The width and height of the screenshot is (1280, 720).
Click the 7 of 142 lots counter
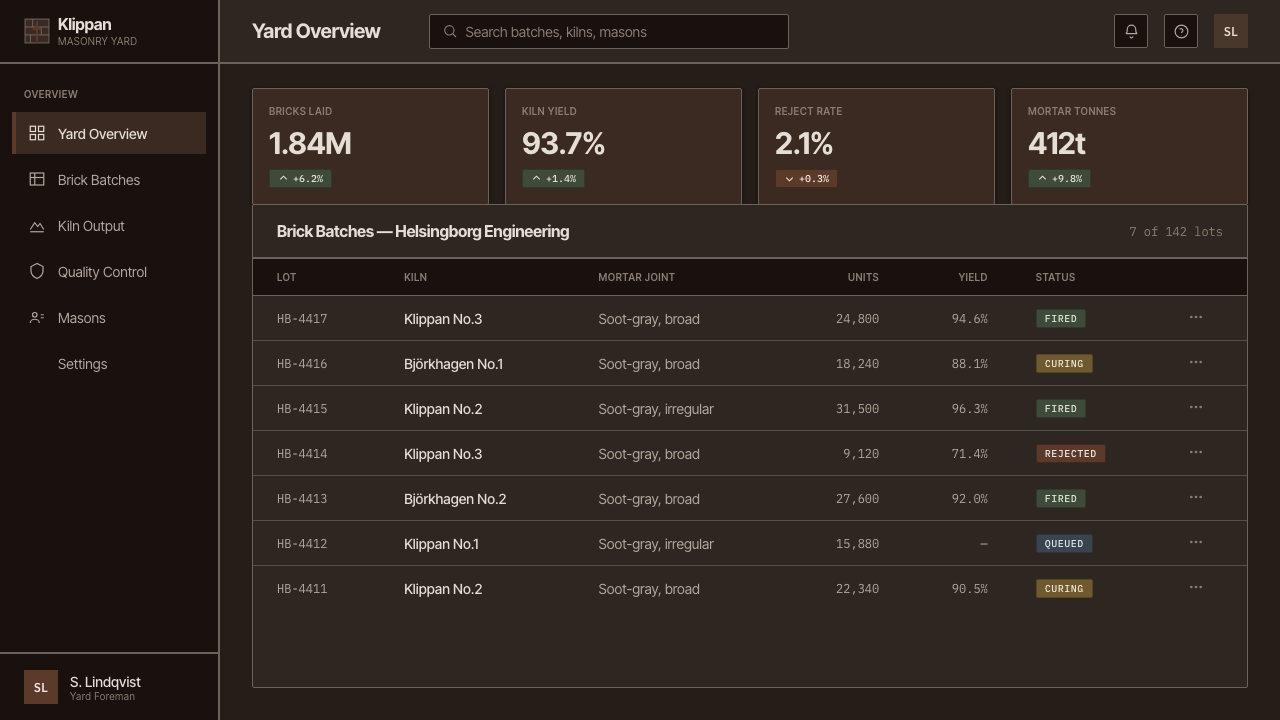tap(1176, 232)
